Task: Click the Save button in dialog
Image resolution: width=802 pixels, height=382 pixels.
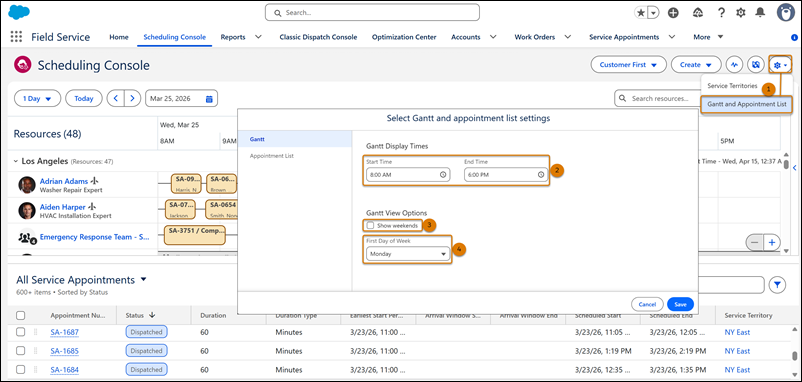Action: point(680,304)
